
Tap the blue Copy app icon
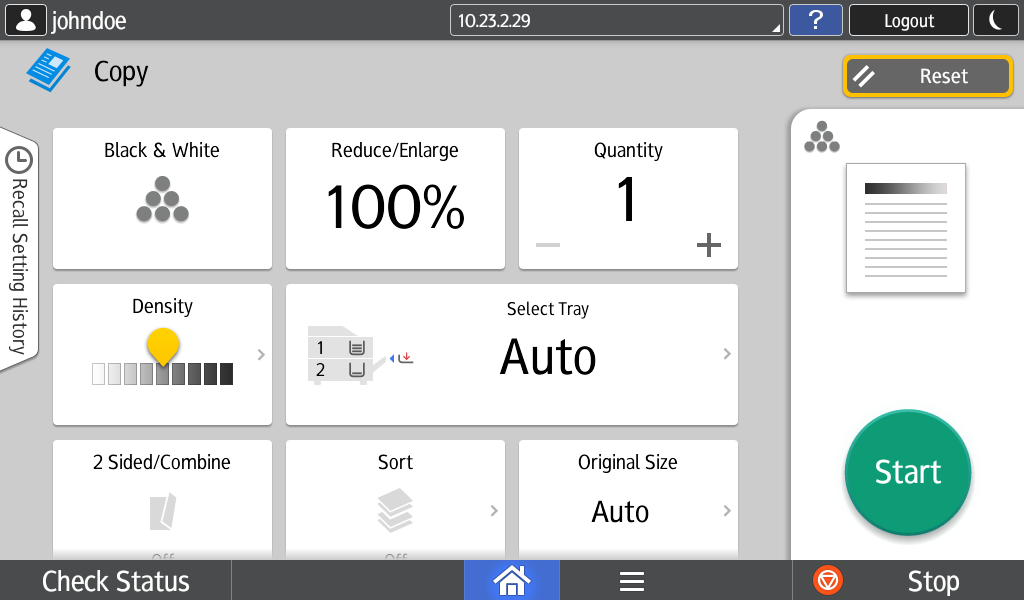tap(49, 72)
